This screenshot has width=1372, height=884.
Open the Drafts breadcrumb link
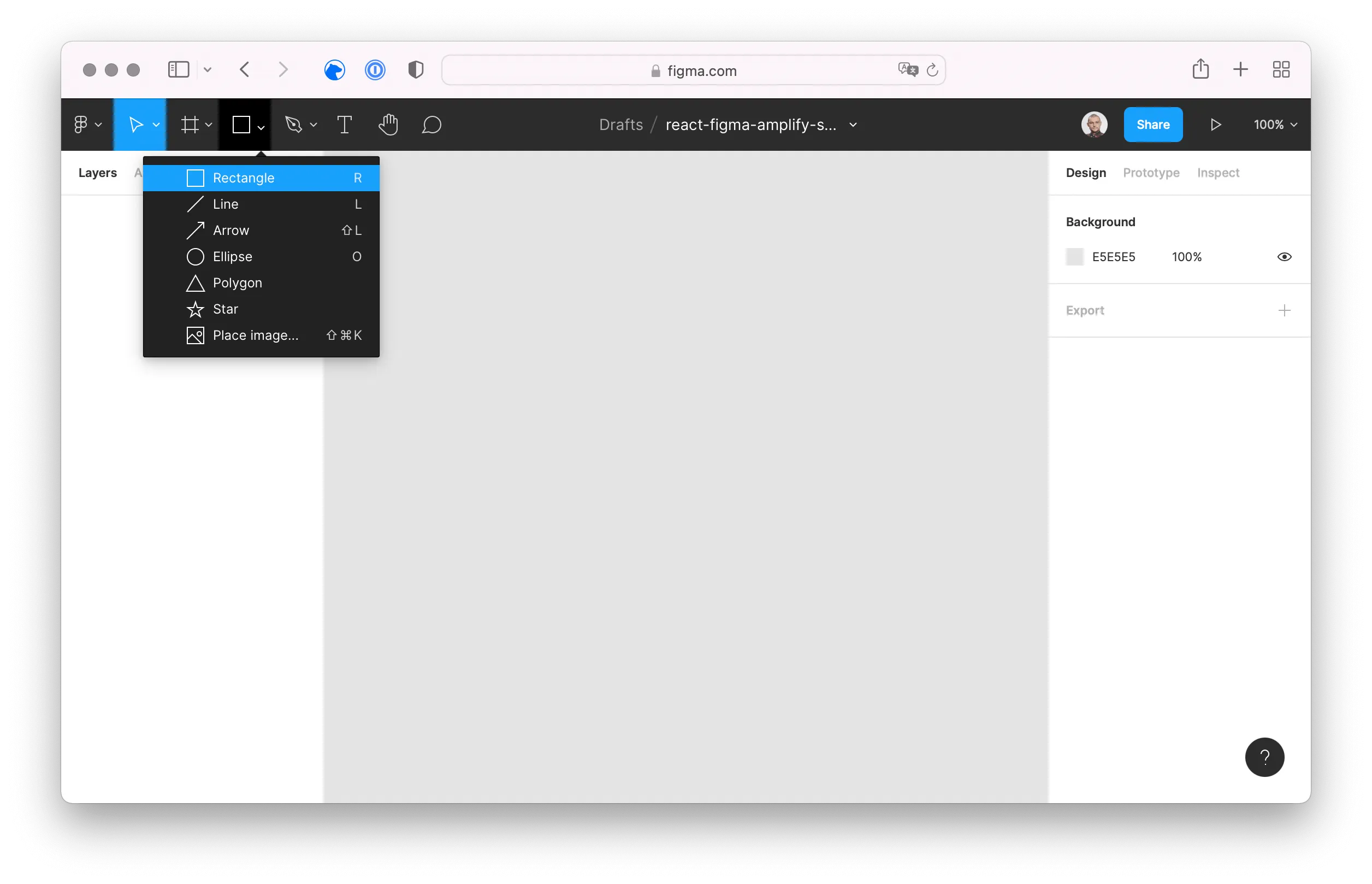[x=620, y=125]
